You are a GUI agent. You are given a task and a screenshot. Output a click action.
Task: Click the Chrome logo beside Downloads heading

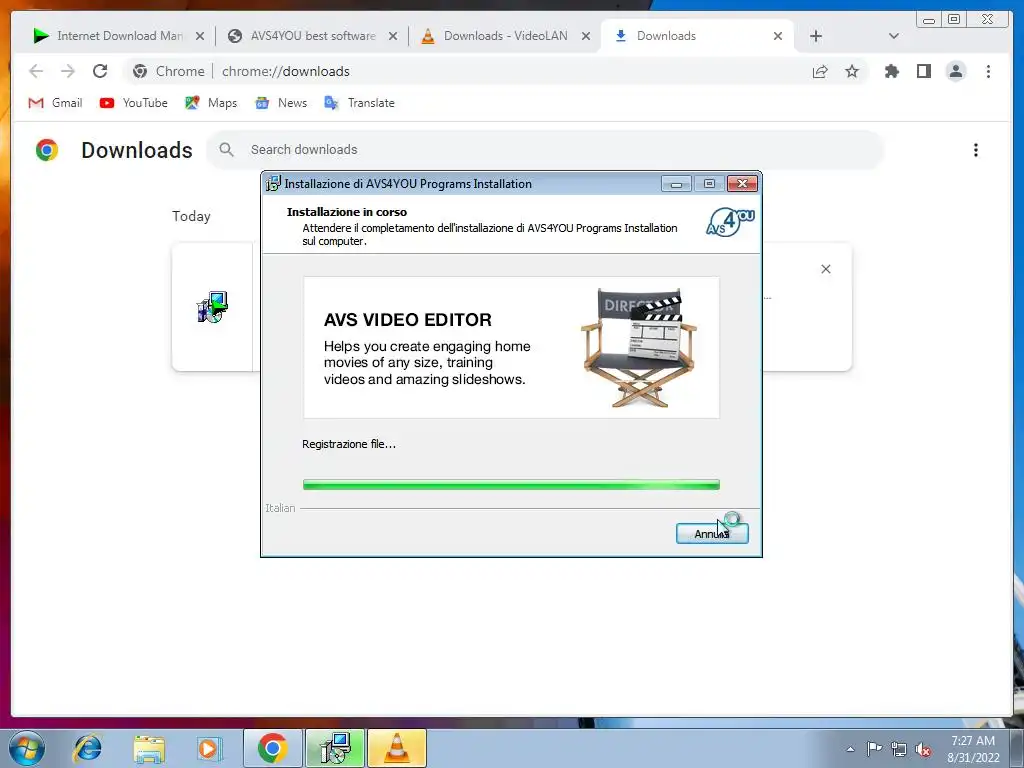[46, 150]
